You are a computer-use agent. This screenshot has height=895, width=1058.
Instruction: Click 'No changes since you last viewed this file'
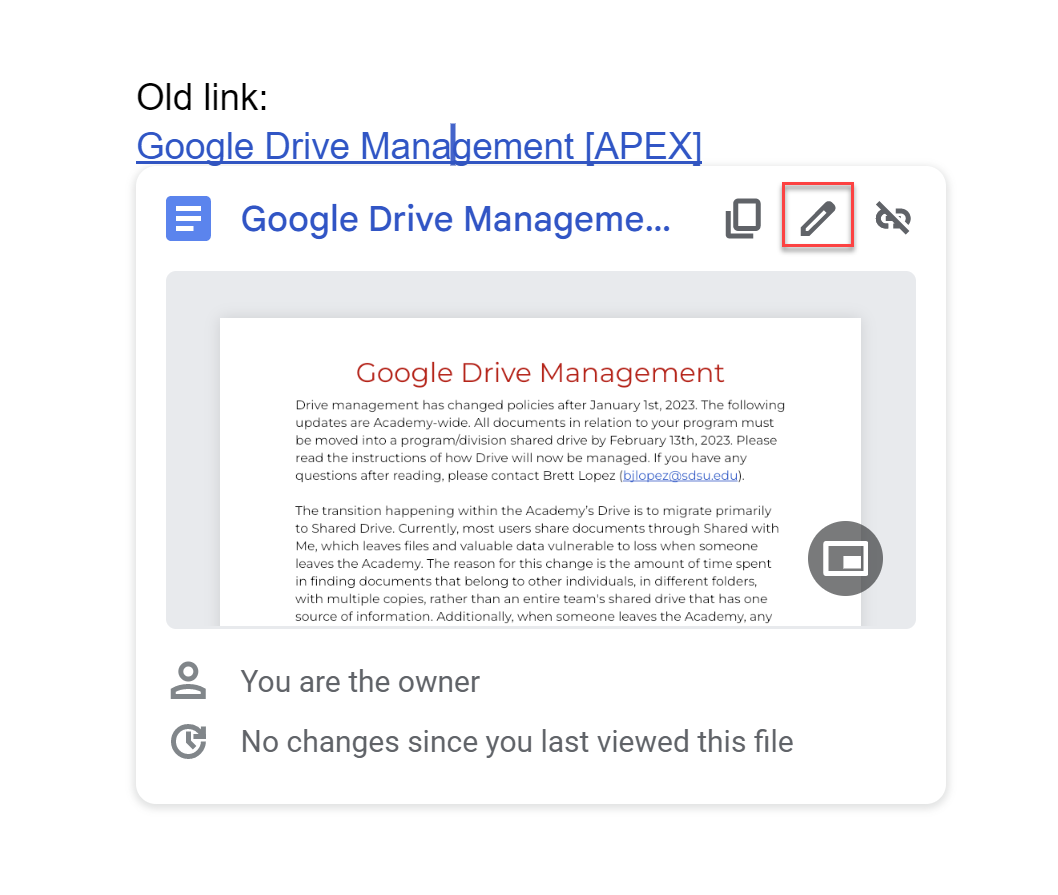pos(517,742)
